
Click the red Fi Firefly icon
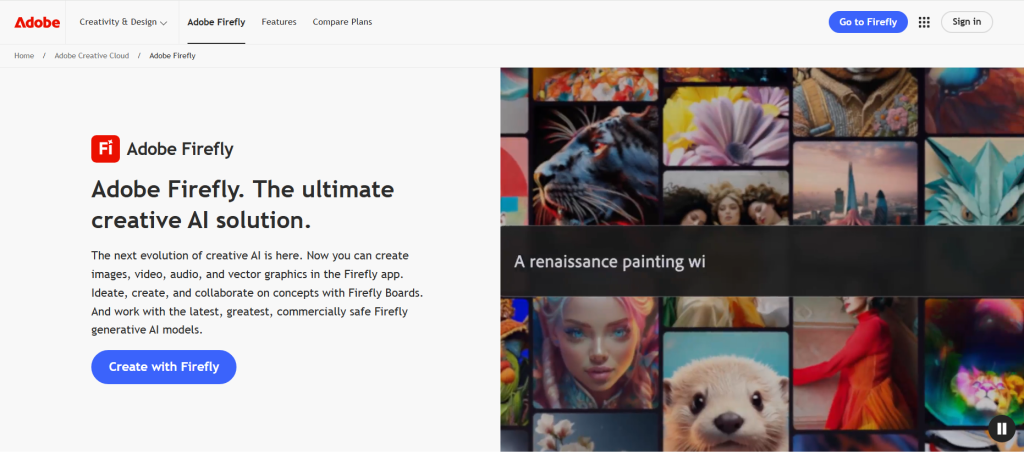tap(105, 149)
